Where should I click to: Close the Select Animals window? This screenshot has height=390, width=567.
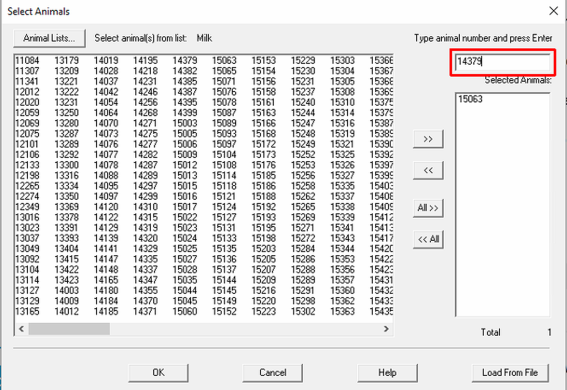[553, 11]
